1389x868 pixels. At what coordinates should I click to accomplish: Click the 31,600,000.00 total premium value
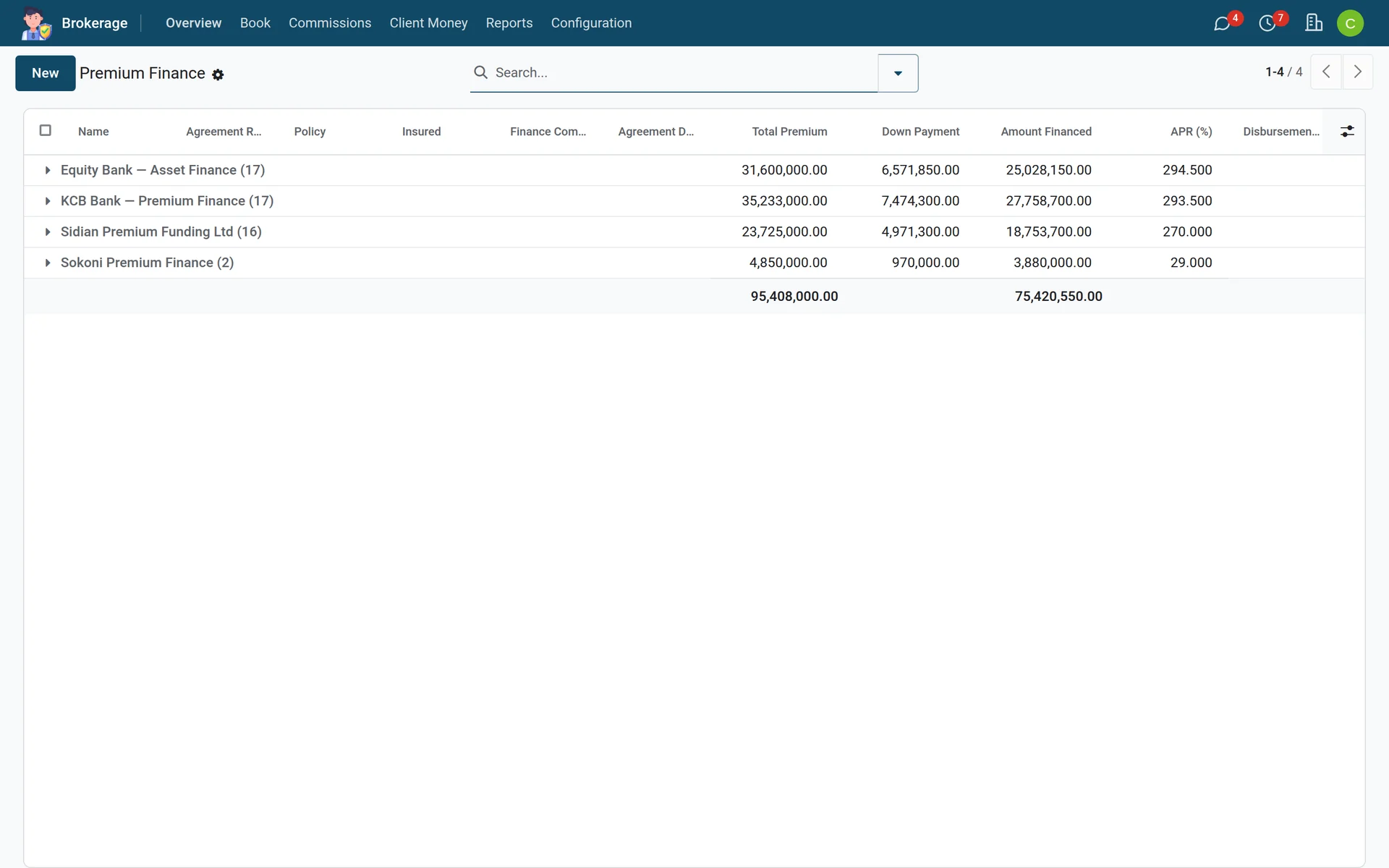[x=784, y=170]
